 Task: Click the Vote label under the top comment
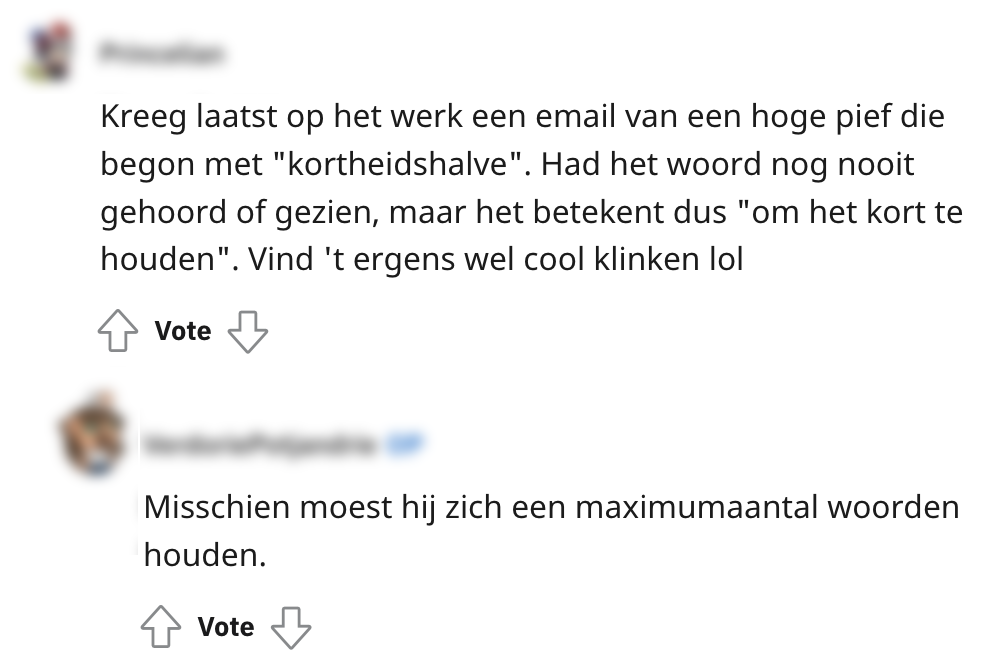183,332
